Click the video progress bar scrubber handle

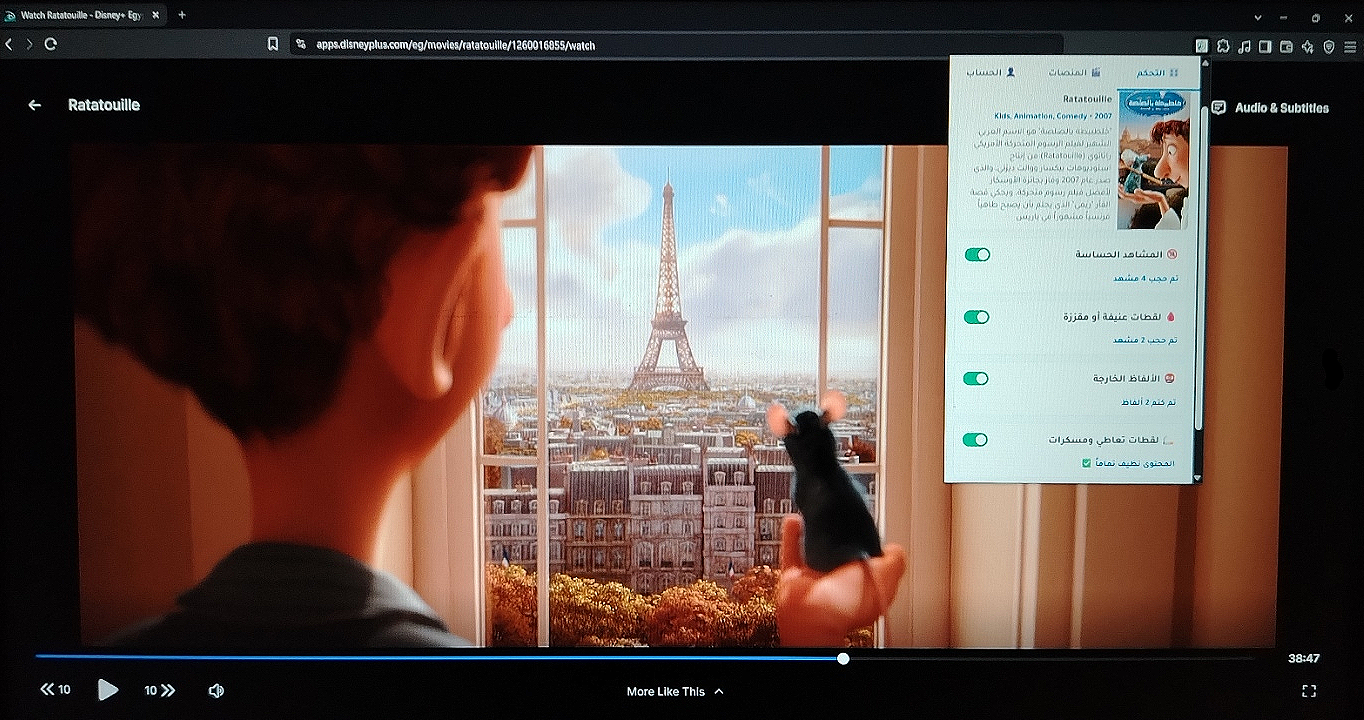(x=843, y=659)
